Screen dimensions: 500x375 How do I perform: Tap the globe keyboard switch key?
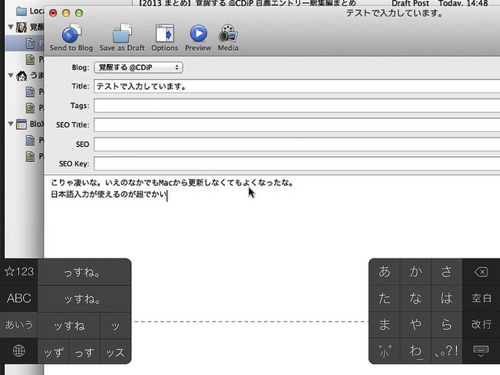coord(19,351)
